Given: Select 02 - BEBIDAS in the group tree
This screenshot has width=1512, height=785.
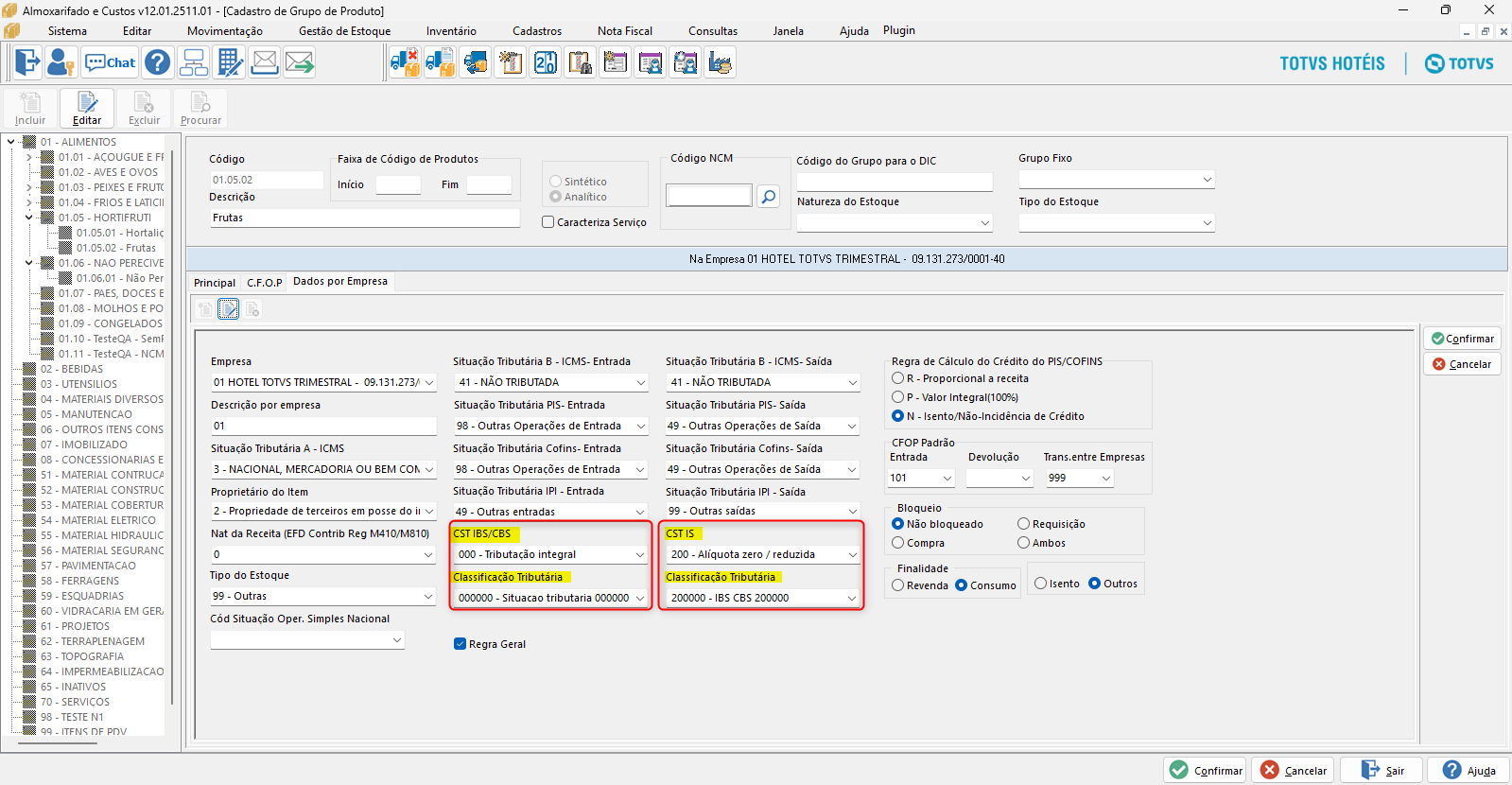Looking at the screenshot, I should 72,369.
